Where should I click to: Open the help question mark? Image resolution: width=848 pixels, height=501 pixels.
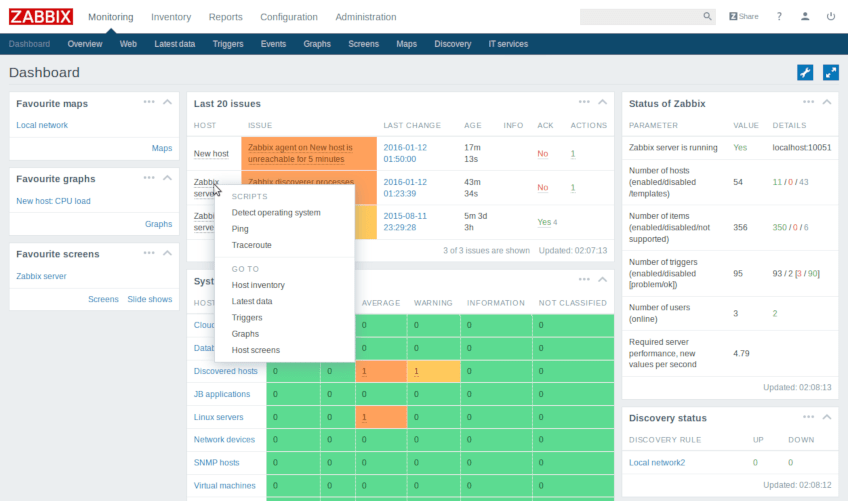point(779,16)
